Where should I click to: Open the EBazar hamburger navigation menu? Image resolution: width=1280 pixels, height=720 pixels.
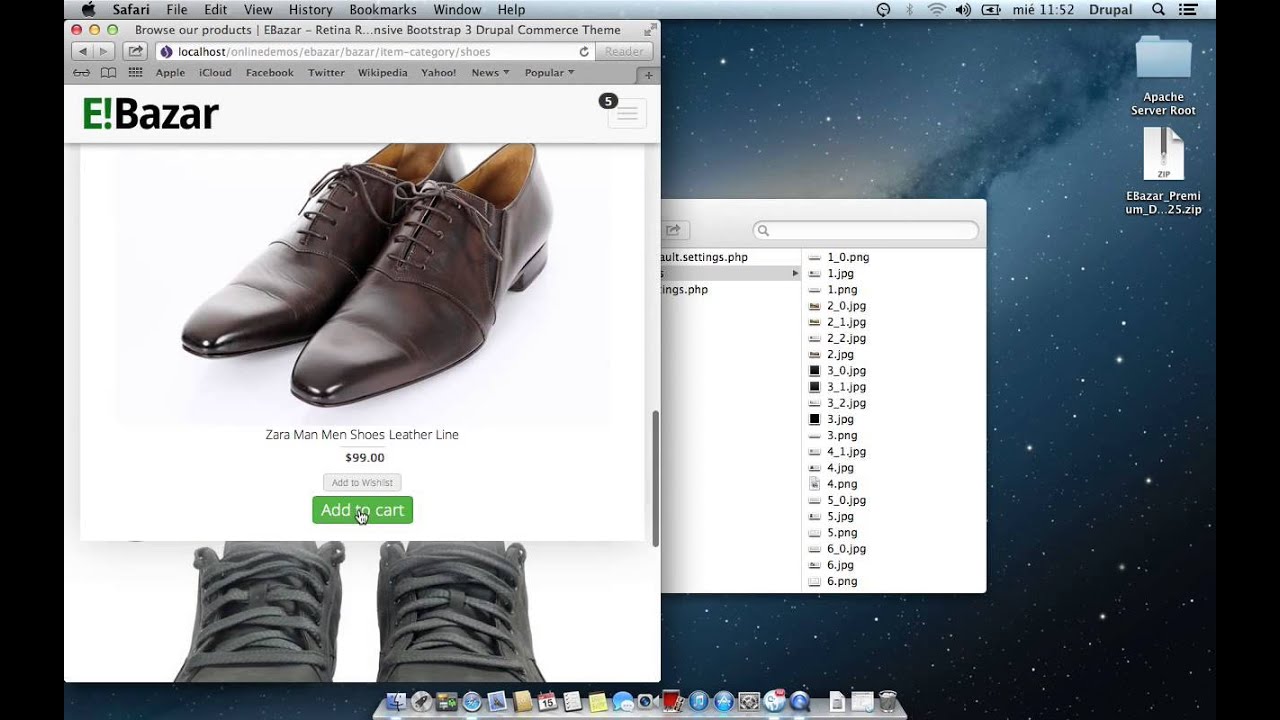click(x=627, y=114)
